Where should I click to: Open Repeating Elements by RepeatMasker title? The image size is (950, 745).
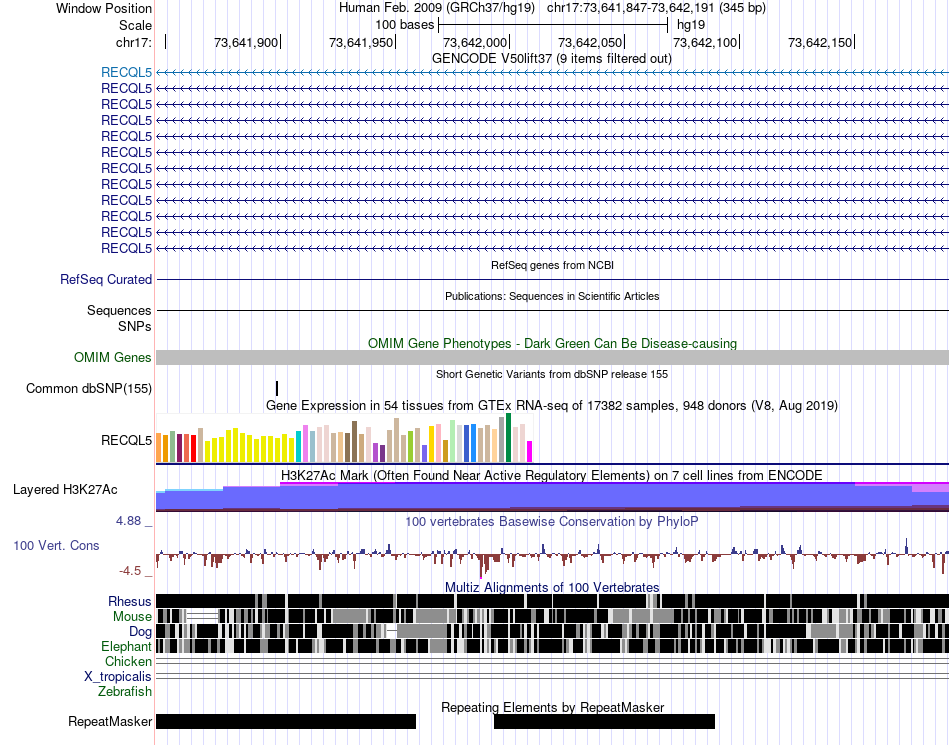pyautogui.click(x=553, y=707)
